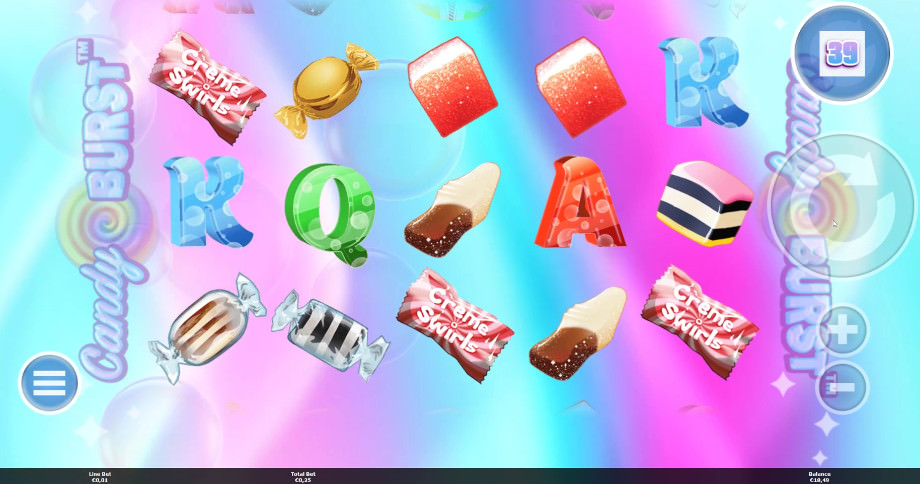
Task: Open the 39 counter button
Action: coord(842,53)
